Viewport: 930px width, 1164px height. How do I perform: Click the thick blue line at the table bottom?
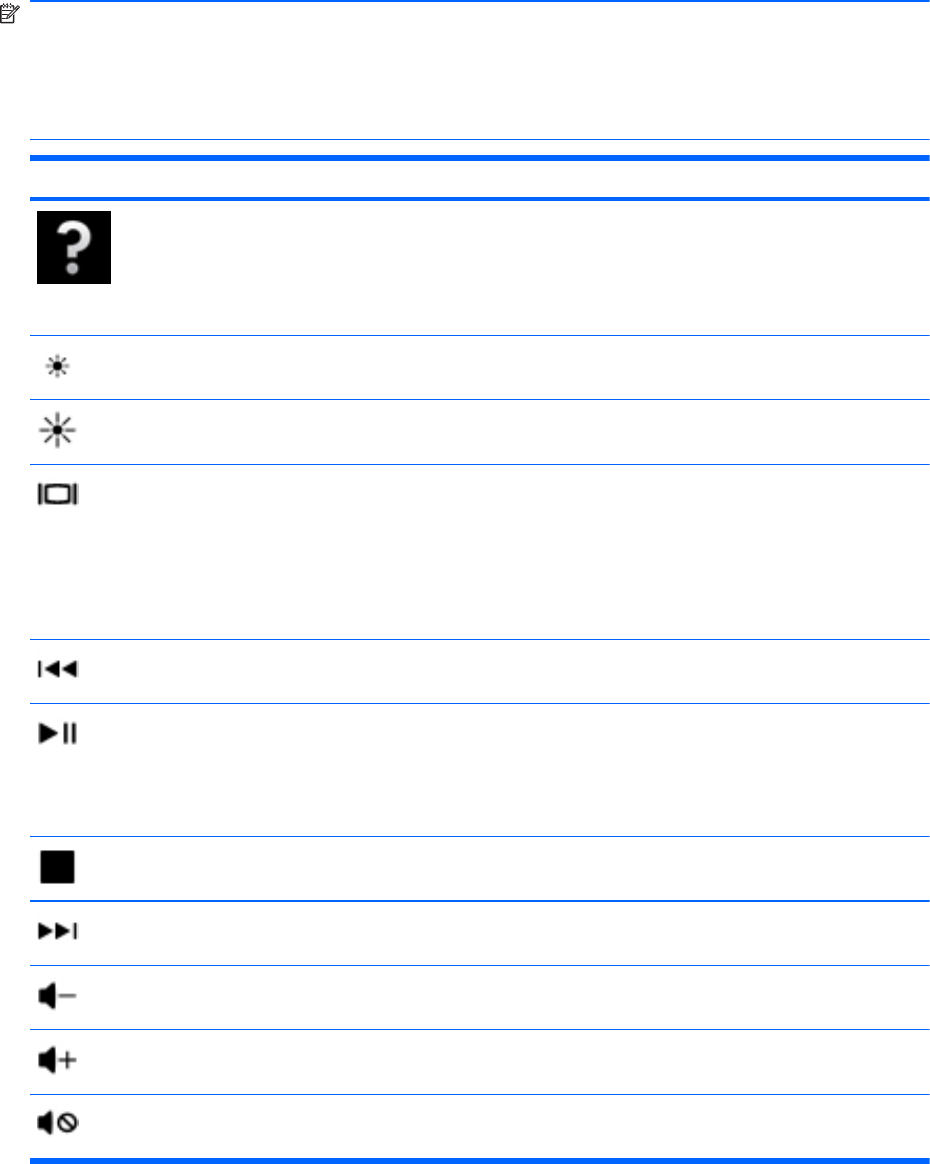pyautogui.click(x=480, y=1160)
